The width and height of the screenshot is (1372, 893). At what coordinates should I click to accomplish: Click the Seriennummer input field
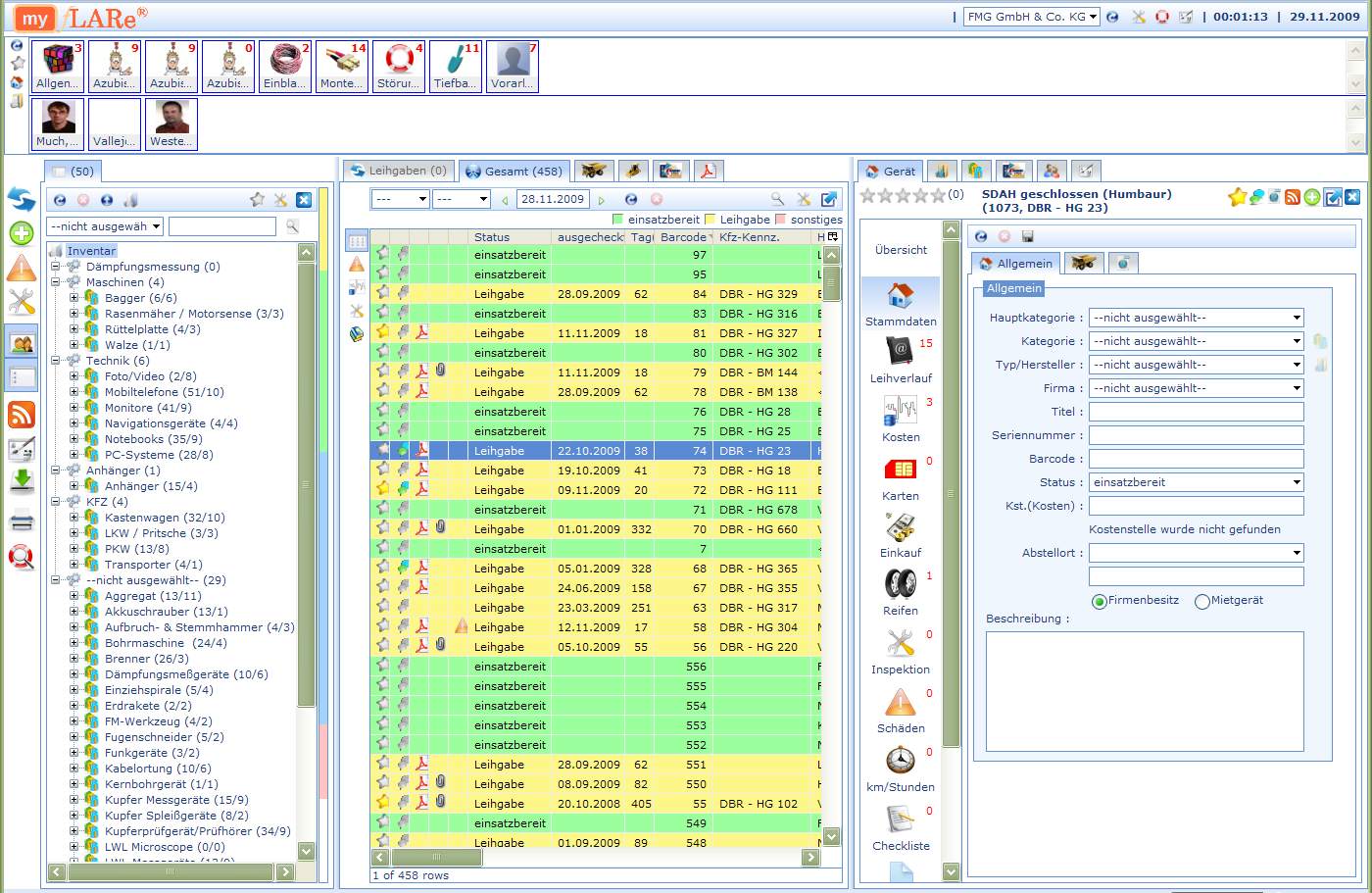pos(1196,435)
